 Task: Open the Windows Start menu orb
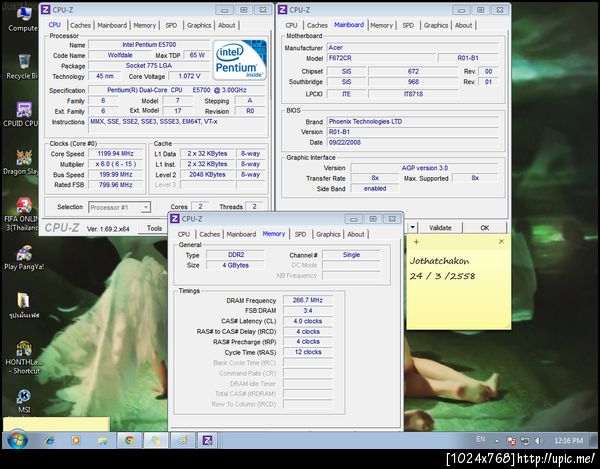pos(17,440)
